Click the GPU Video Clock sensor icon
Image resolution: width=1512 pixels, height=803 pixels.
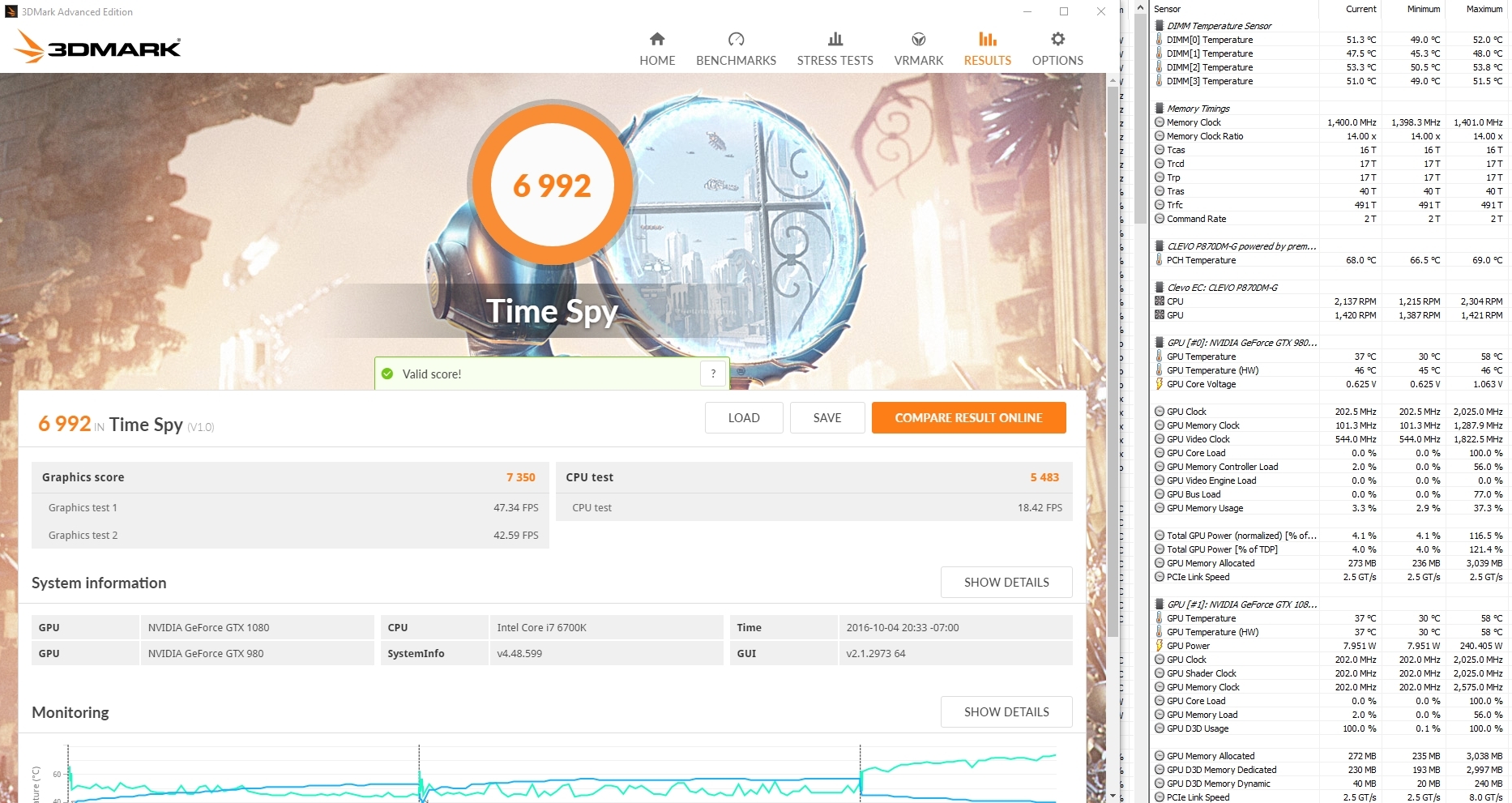[x=1160, y=439]
